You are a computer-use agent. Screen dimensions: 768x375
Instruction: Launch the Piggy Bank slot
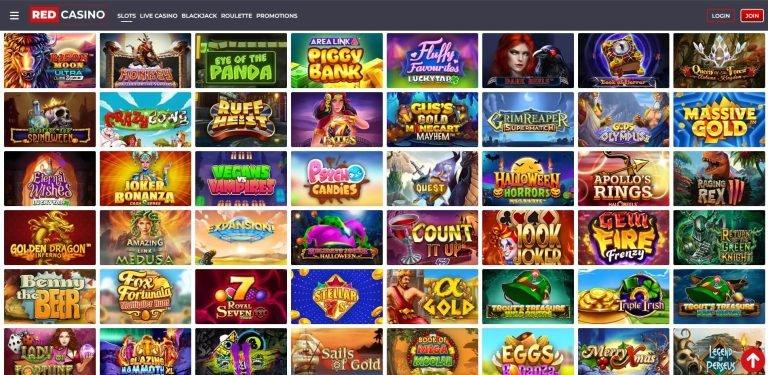[337, 61]
